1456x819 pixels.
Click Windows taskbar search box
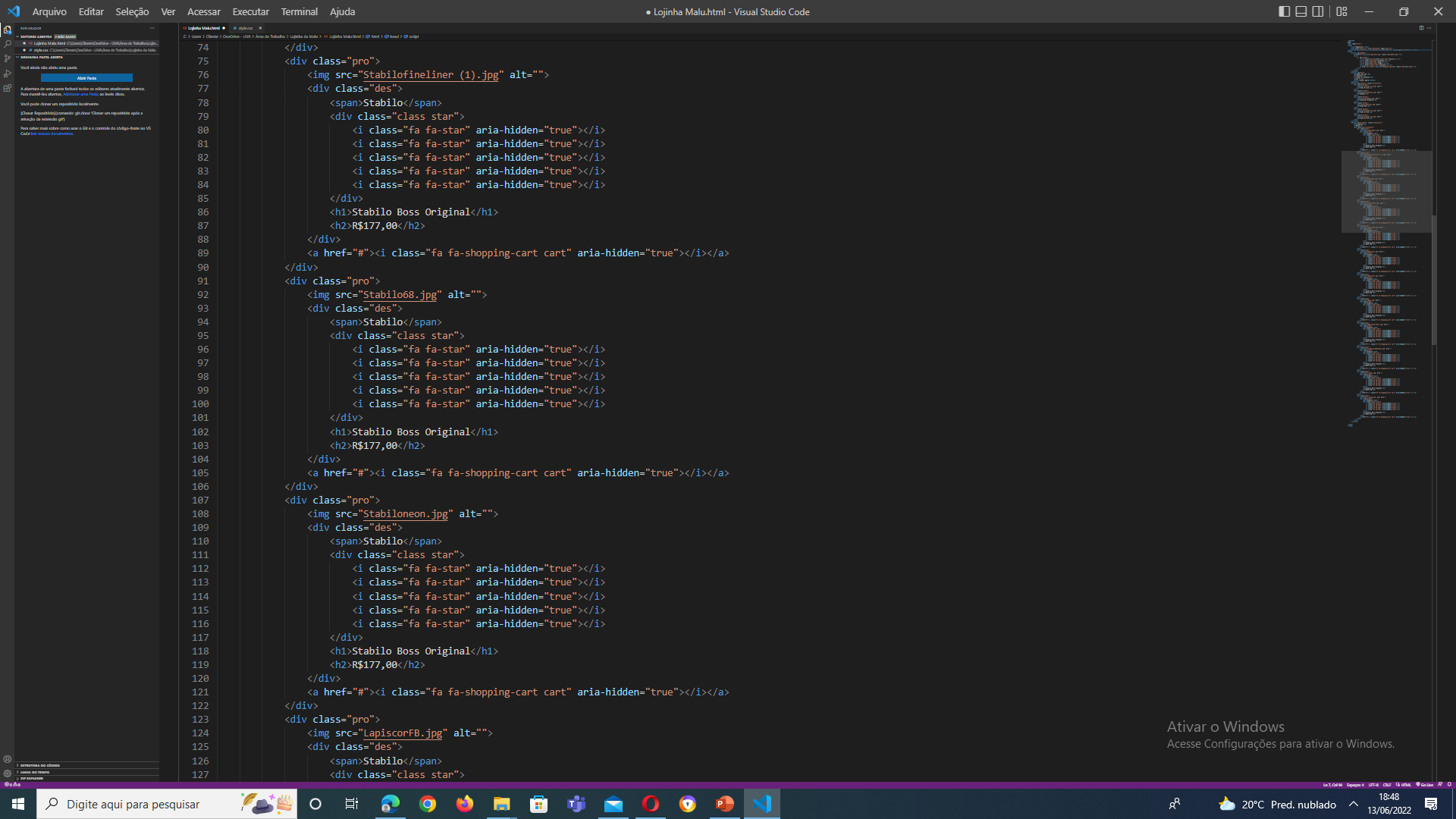[x=166, y=804]
